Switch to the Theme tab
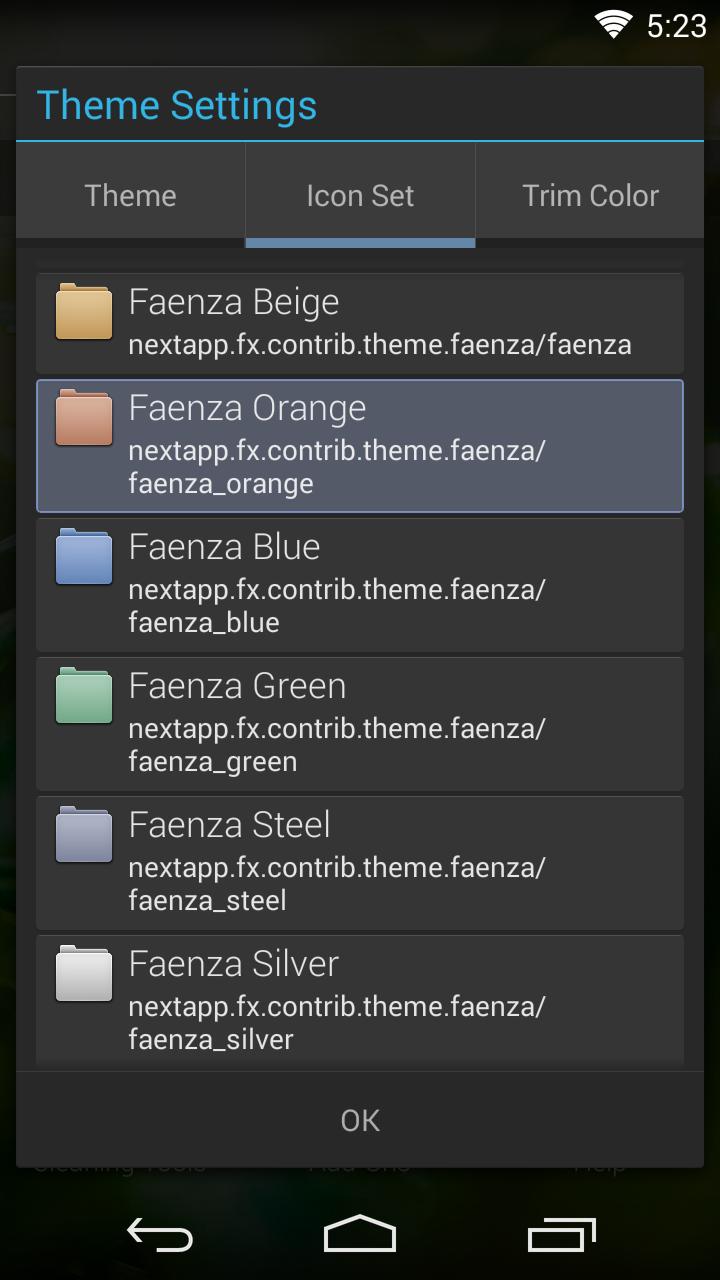The image size is (720, 1280). 130,195
